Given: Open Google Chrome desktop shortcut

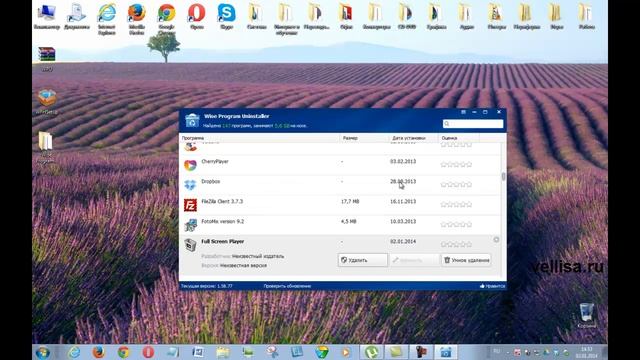Looking at the screenshot, I should (x=167, y=18).
